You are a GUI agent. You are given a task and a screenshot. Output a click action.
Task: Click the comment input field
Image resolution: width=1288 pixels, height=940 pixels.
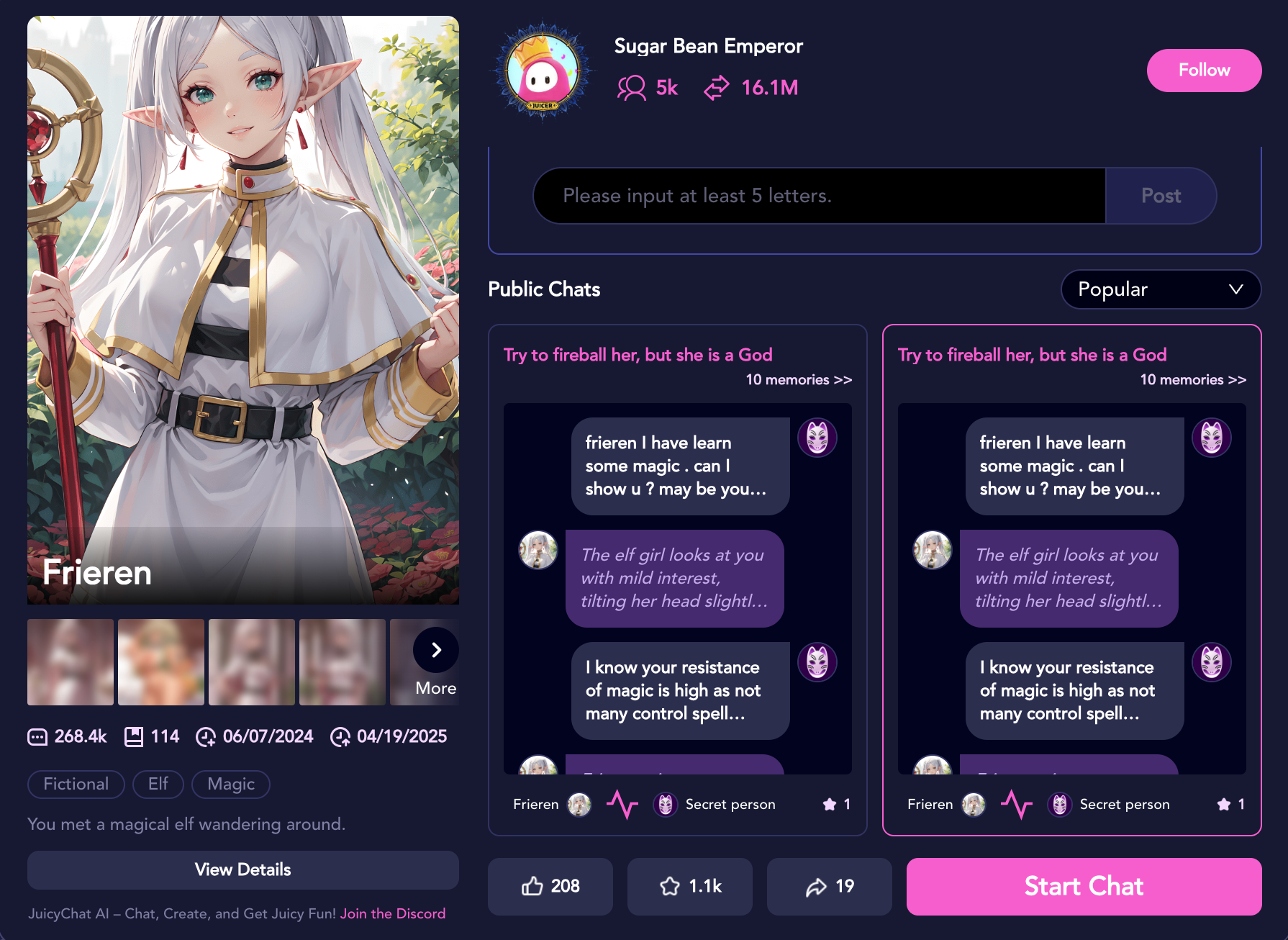tap(819, 196)
